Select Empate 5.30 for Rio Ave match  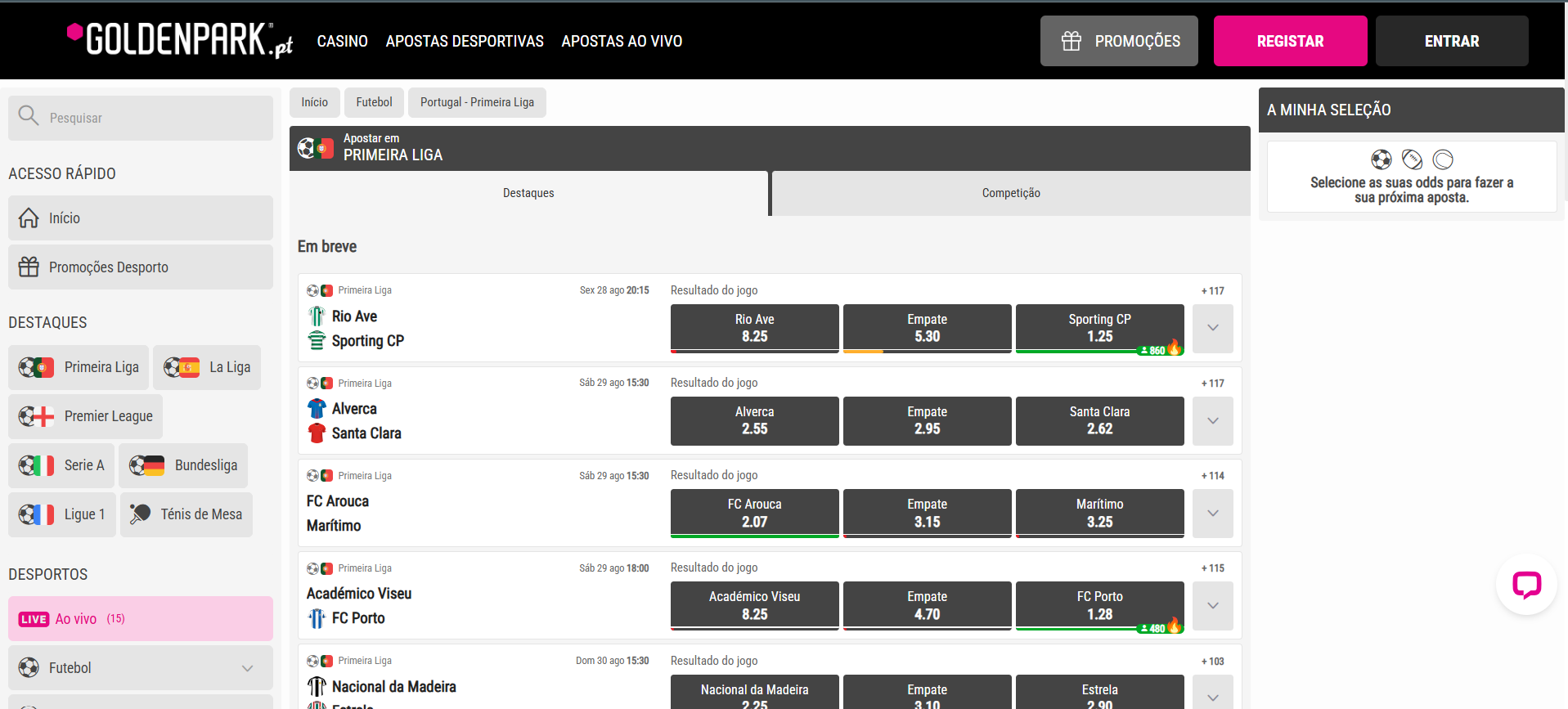[928, 328]
